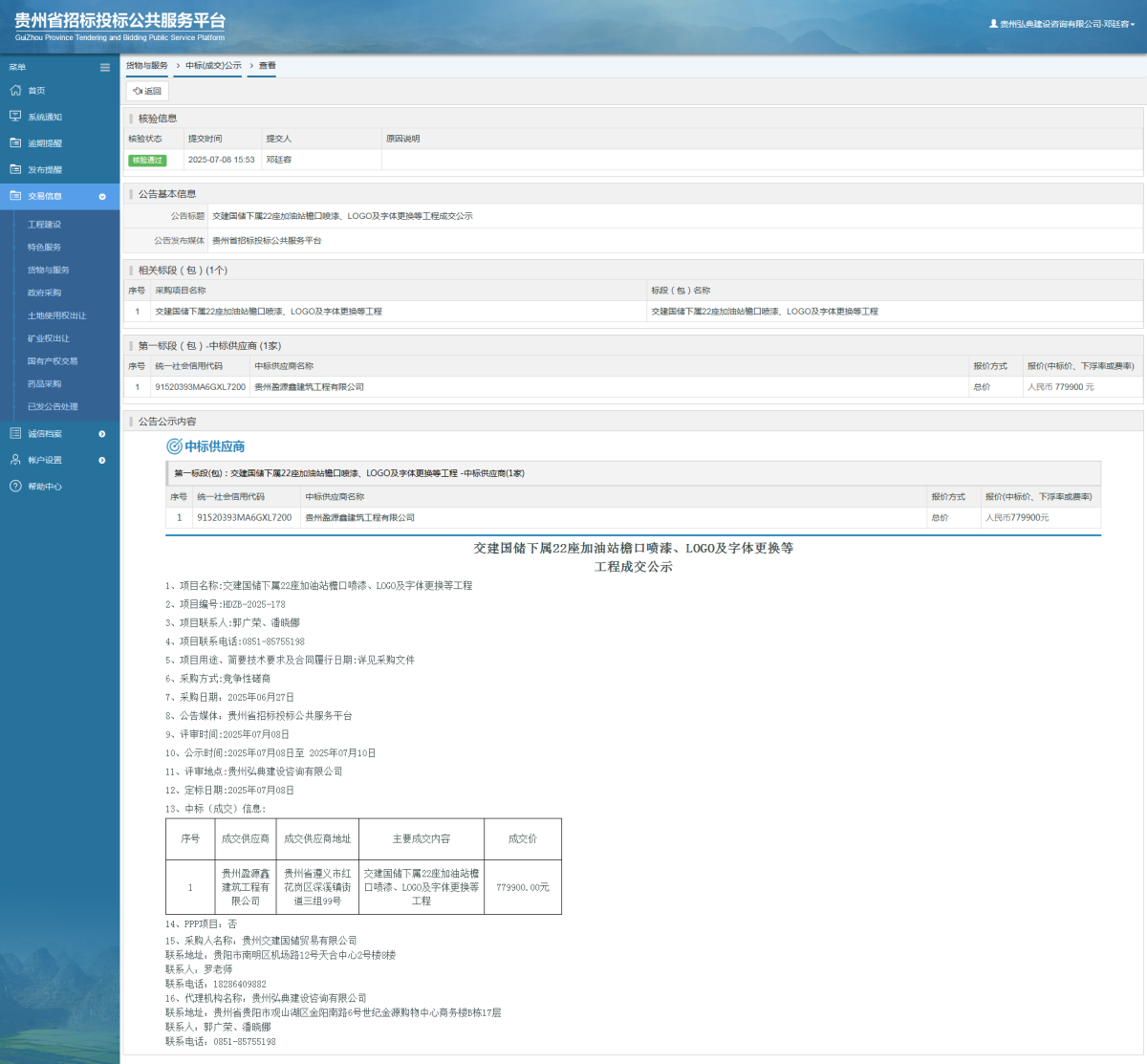This screenshot has height=1064, width=1147.
Task: Click the 采购人名称 贵州交建国储贸易有限公司 line
Action: (261, 941)
